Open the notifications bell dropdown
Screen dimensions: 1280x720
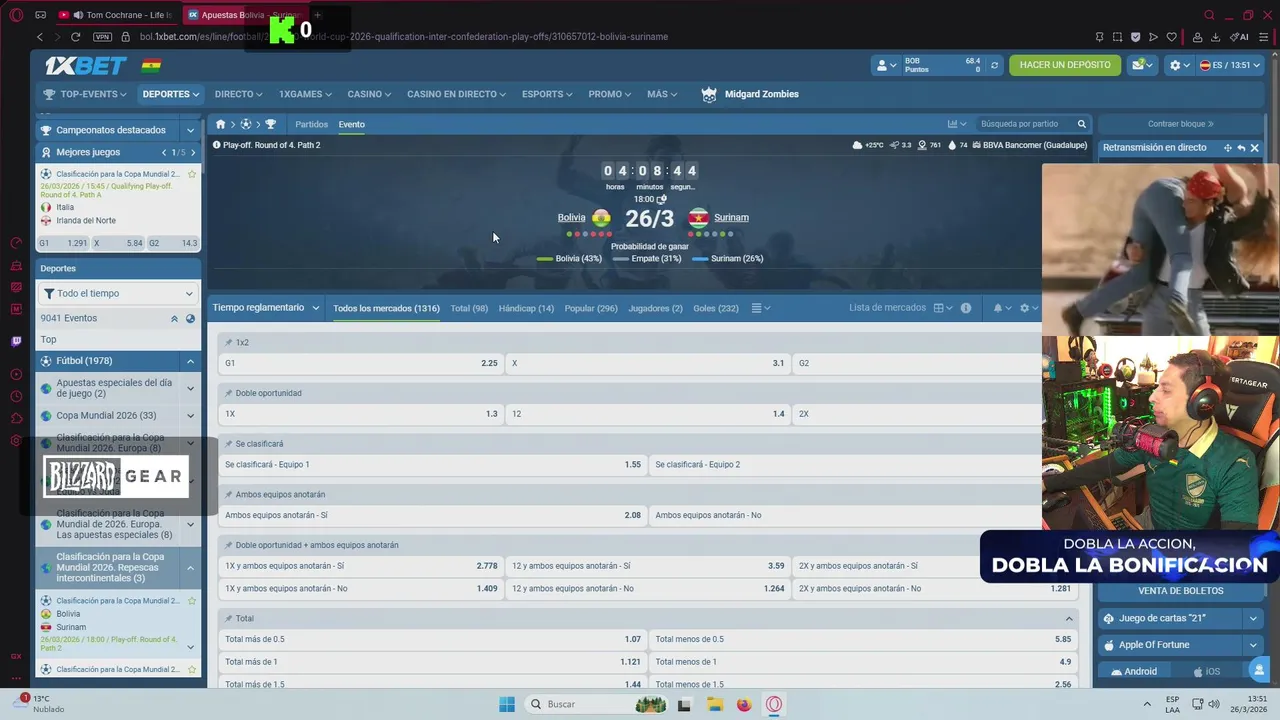point(1002,308)
